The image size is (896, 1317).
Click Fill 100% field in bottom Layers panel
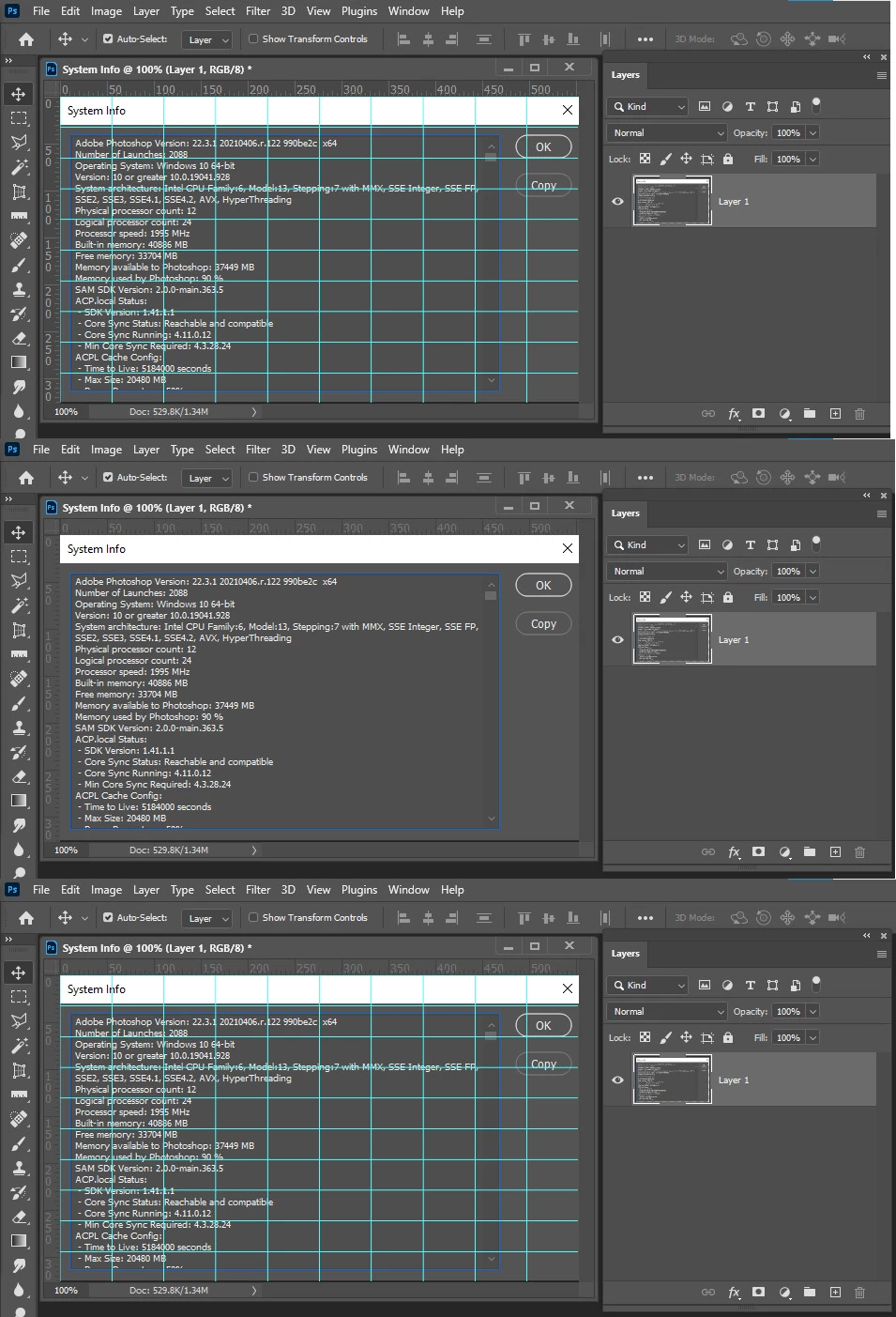[788, 1037]
